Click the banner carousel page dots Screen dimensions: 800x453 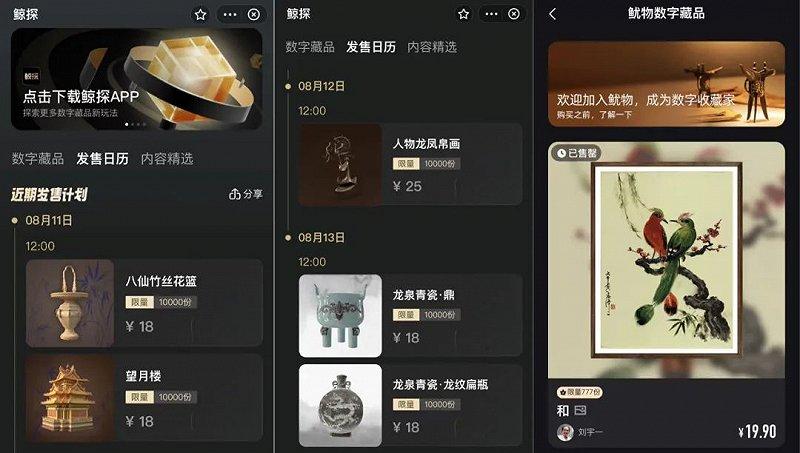(136, 124)
